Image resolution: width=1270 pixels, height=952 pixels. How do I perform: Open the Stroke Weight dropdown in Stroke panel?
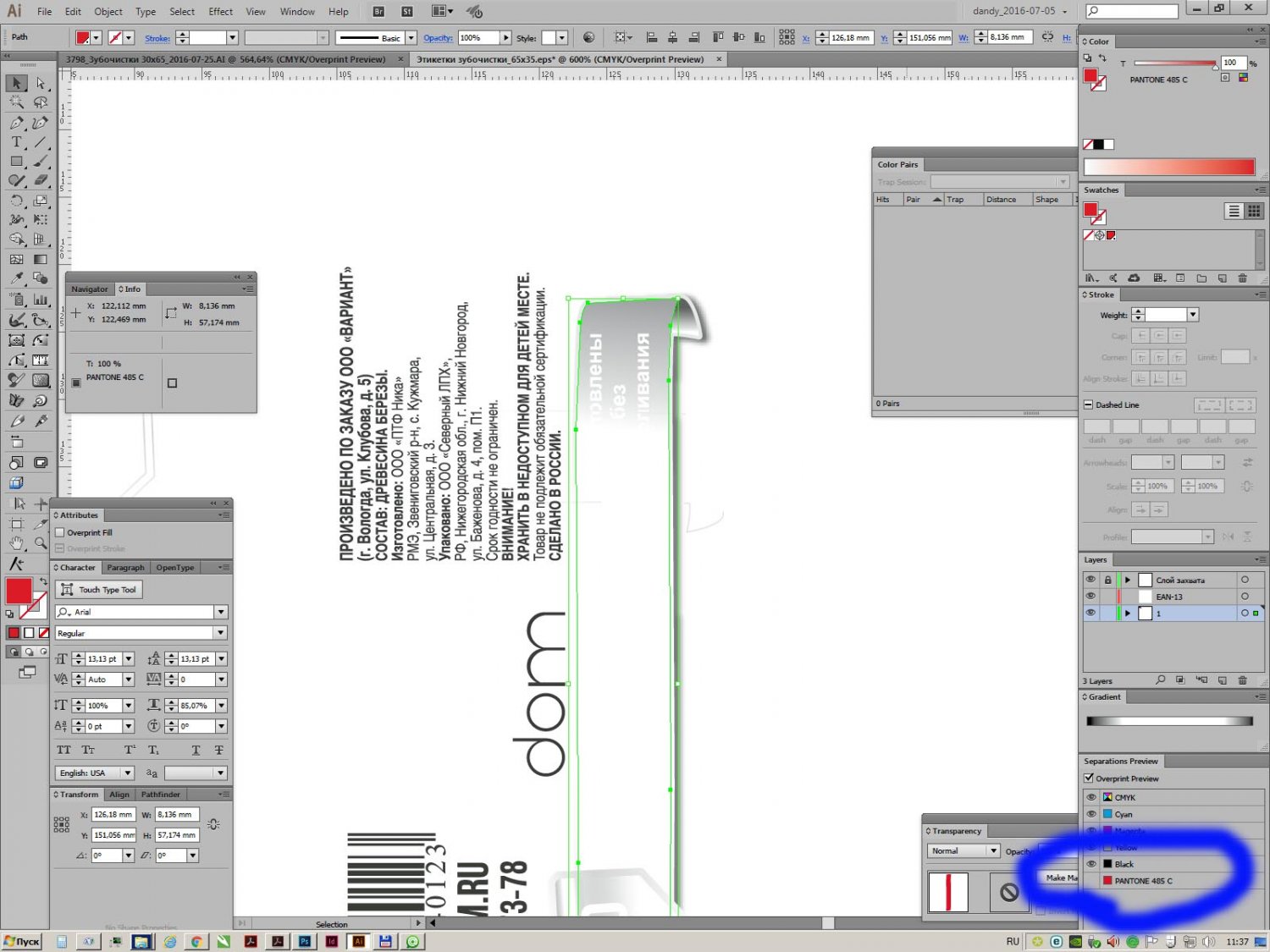pos(1193,315)
